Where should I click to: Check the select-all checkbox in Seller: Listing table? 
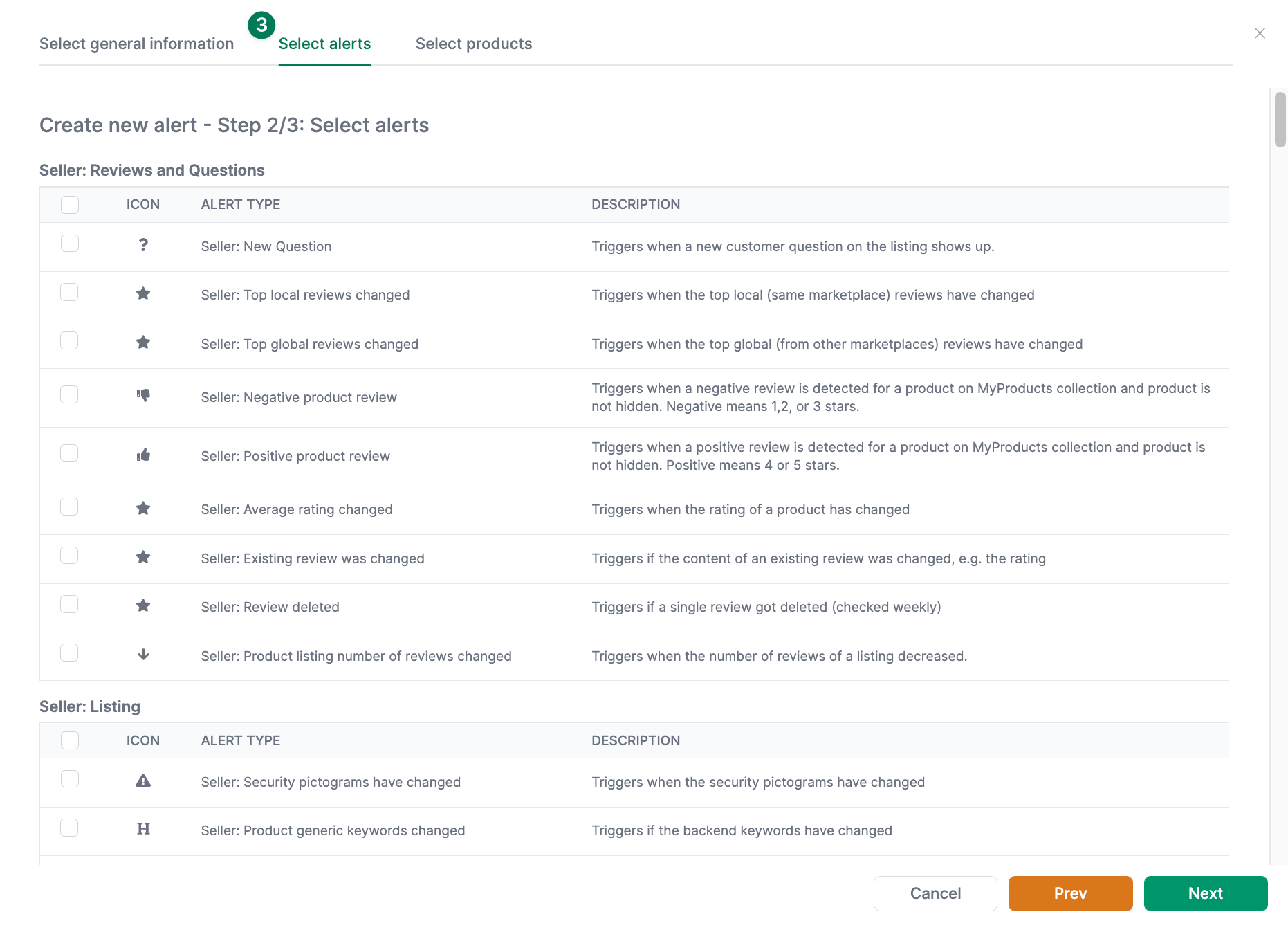(69, 740)
